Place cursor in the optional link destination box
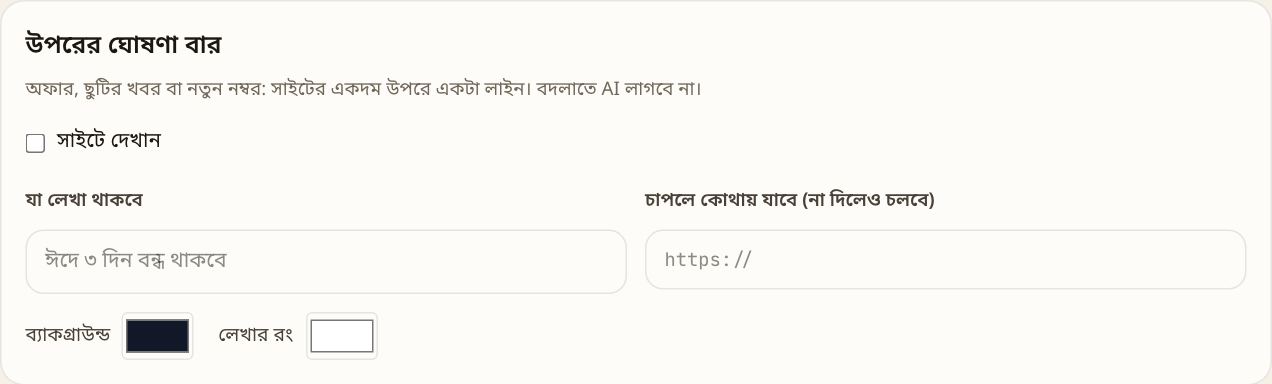Viewport: 1272px width, 384px height. click(945, 260)
